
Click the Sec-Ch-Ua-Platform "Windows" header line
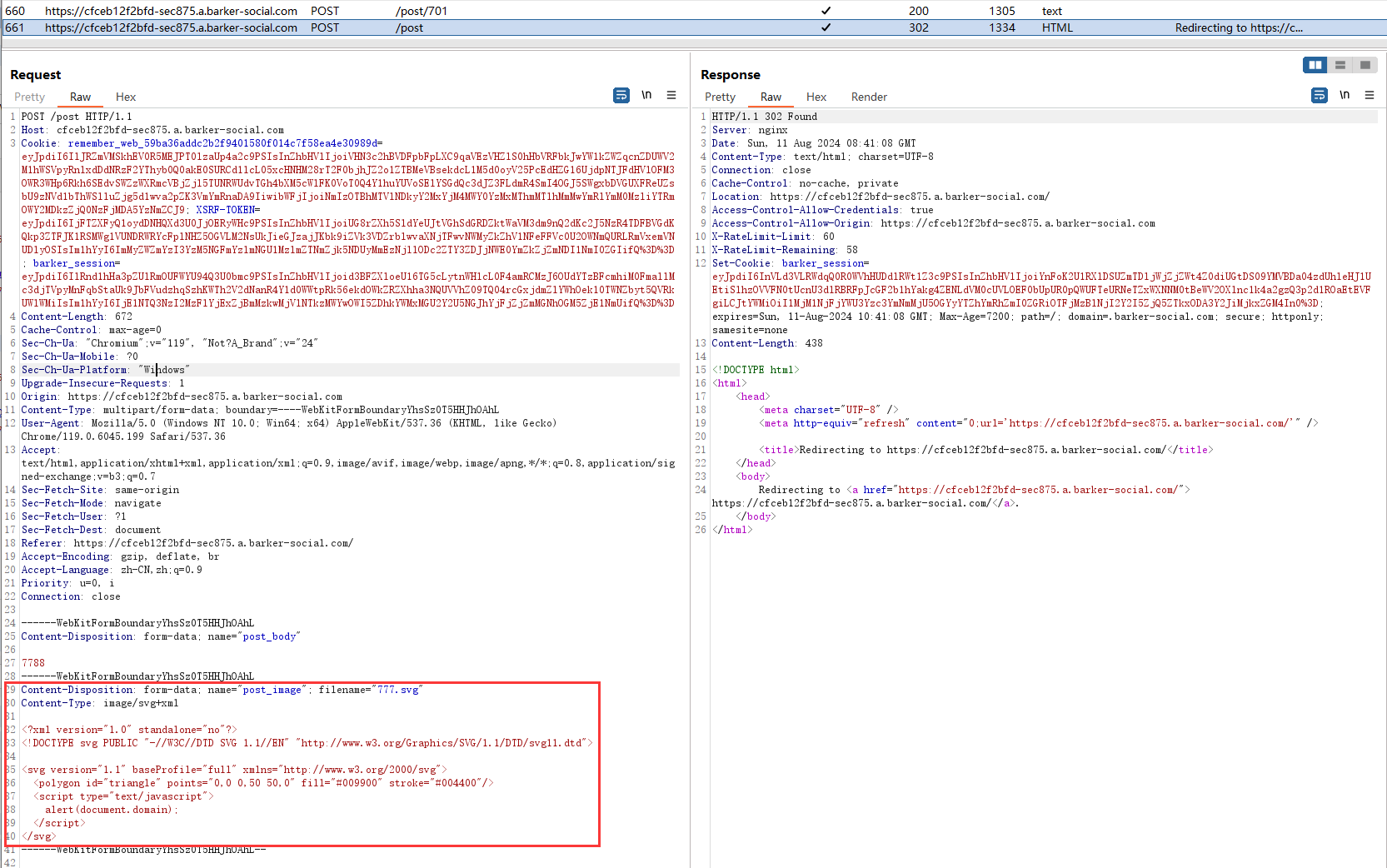point(106,370)
